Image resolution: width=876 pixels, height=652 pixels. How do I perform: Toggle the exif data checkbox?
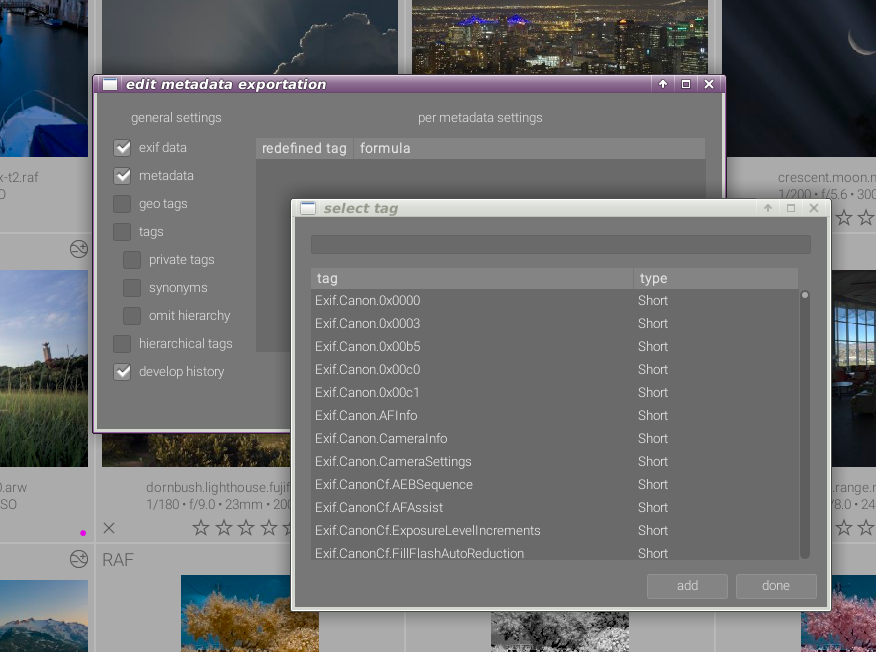[122, 148]
